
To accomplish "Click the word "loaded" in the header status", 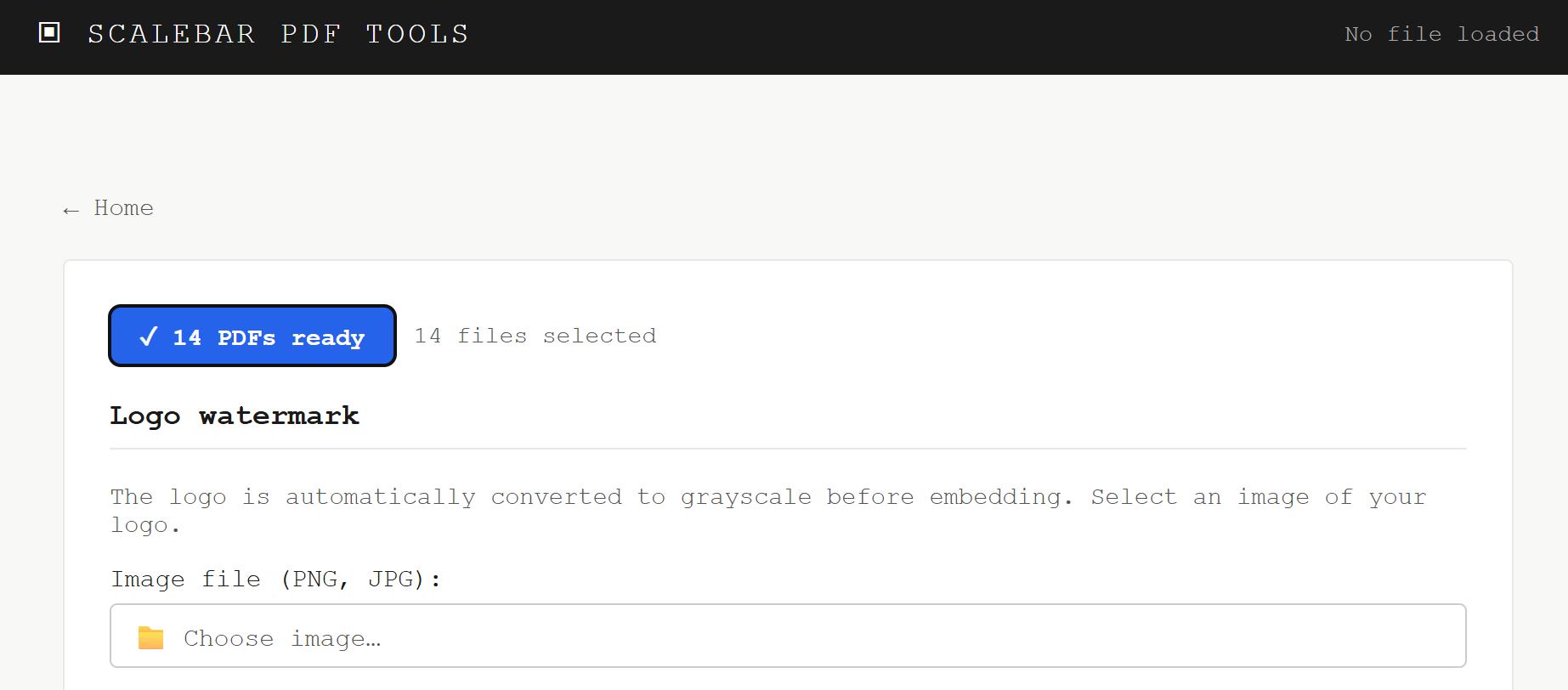I will [x=1497, y=34].
